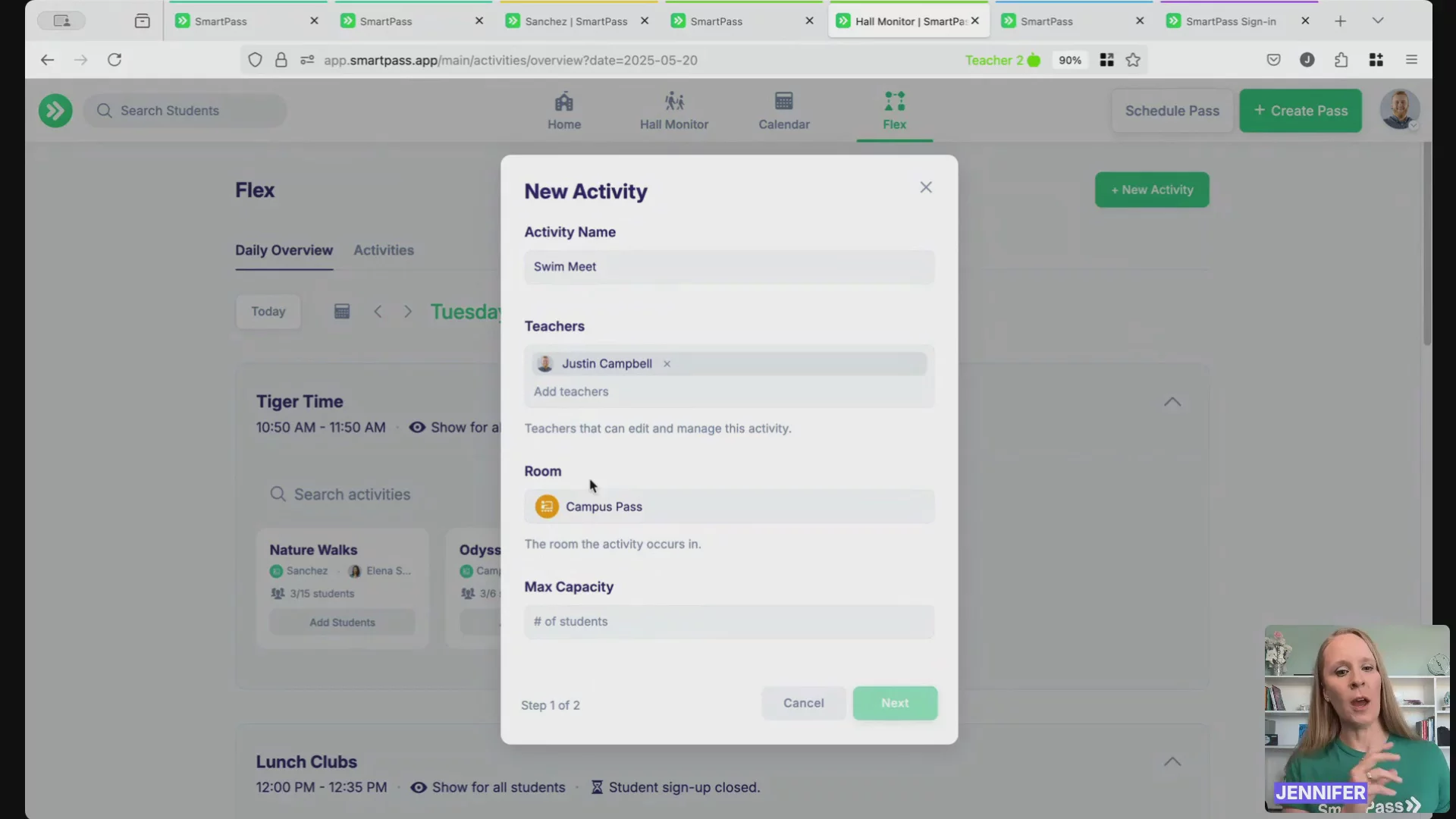Open the browser hamburger menu
1456x819 pixels.
pos(1411,60)
